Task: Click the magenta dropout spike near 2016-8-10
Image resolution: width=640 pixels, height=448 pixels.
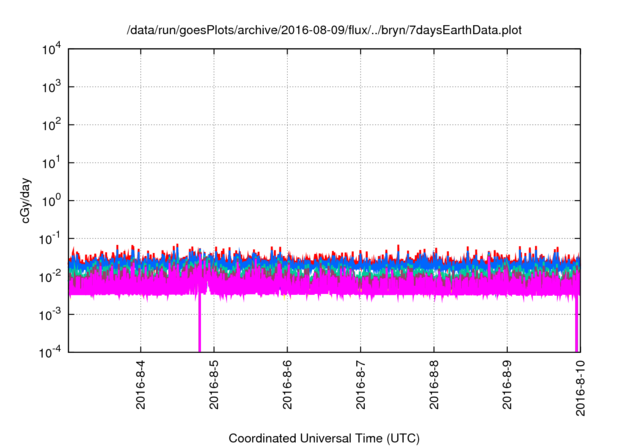Action: pyautogui.click(x=577, y=324)
